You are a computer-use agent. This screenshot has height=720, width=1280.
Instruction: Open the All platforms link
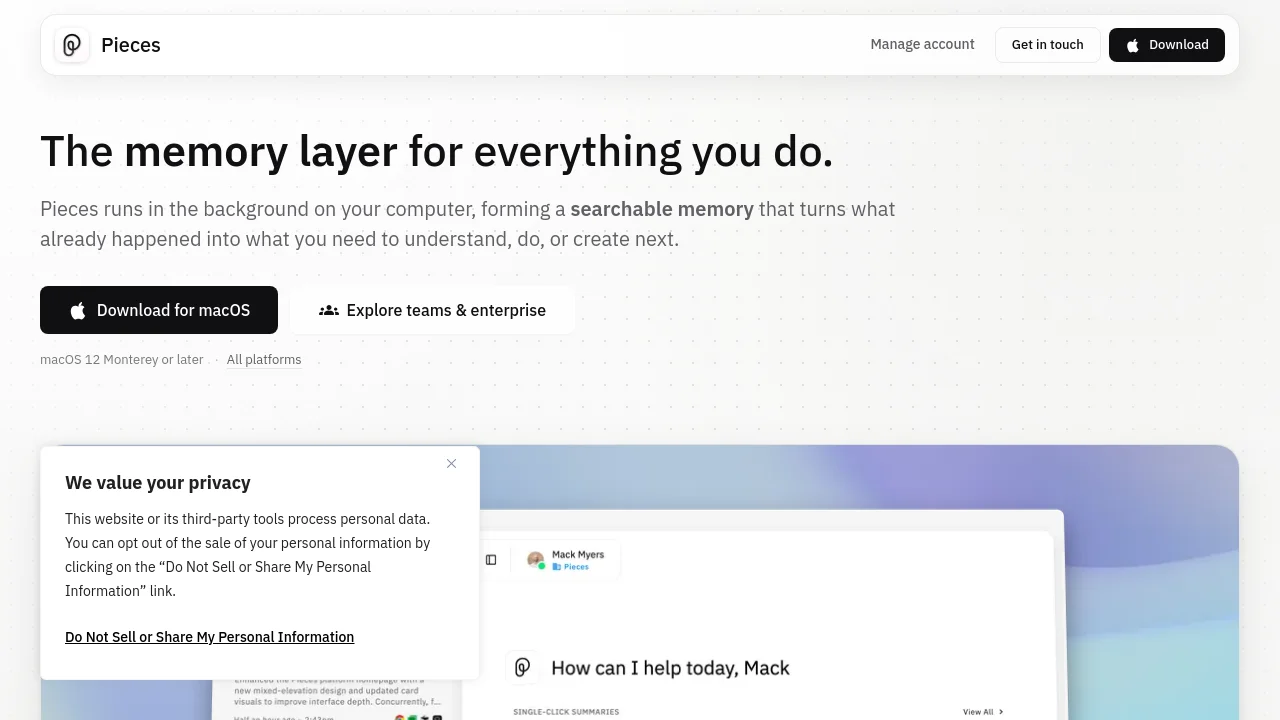point(264,360)
